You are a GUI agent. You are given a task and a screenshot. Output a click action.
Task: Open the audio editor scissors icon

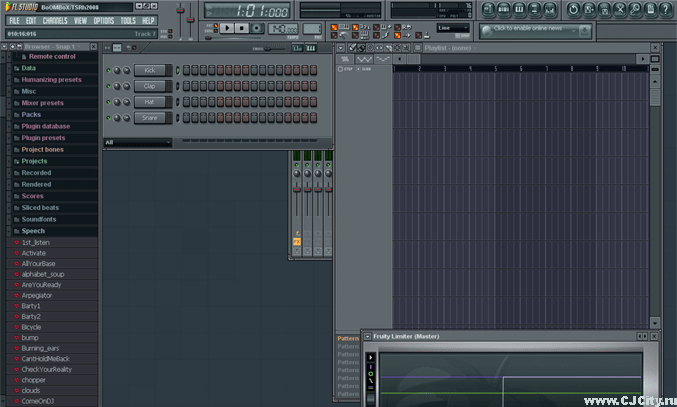point(620,9)
